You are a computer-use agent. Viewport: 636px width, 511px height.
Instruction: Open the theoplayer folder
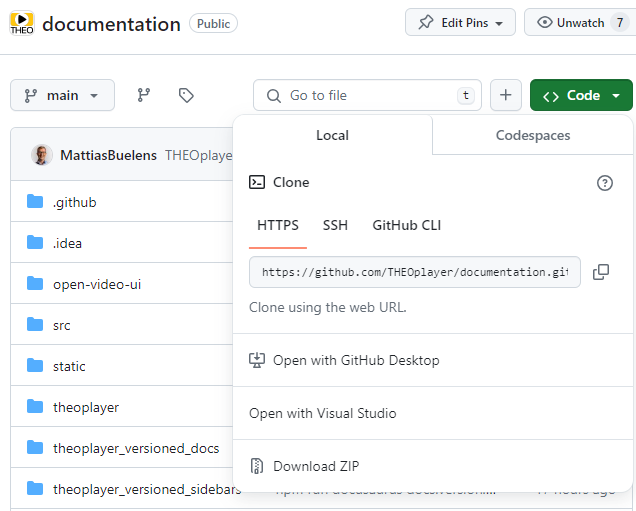point(86,407)
